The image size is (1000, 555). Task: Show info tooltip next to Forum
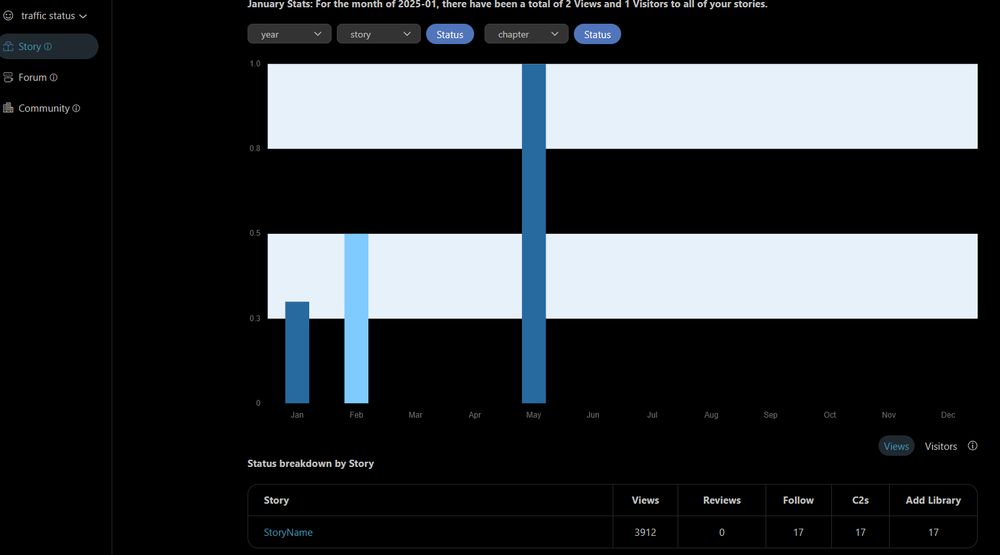click(x=54, y=77)
